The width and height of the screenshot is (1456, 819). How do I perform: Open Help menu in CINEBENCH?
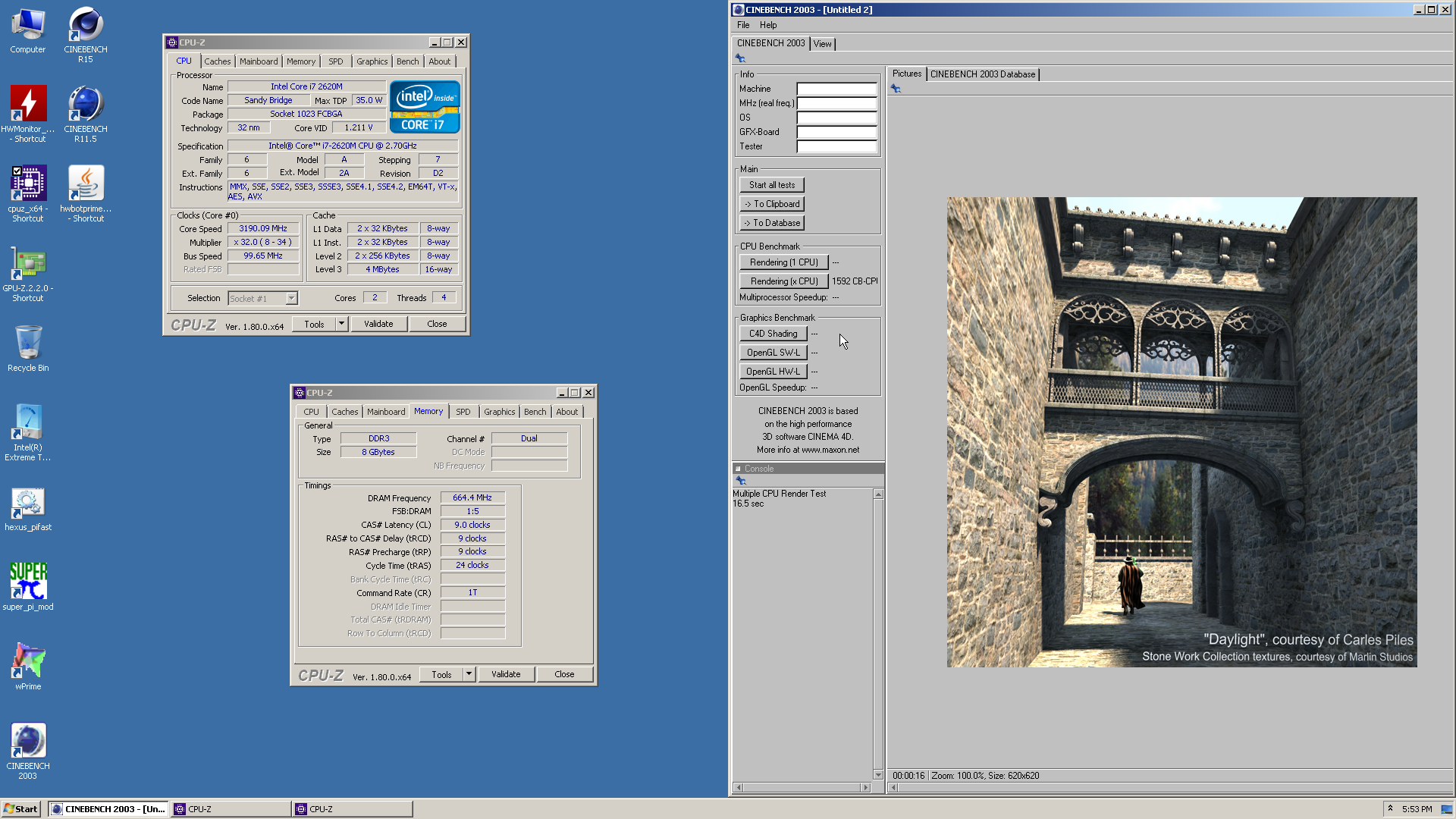(x=768, y=25)
